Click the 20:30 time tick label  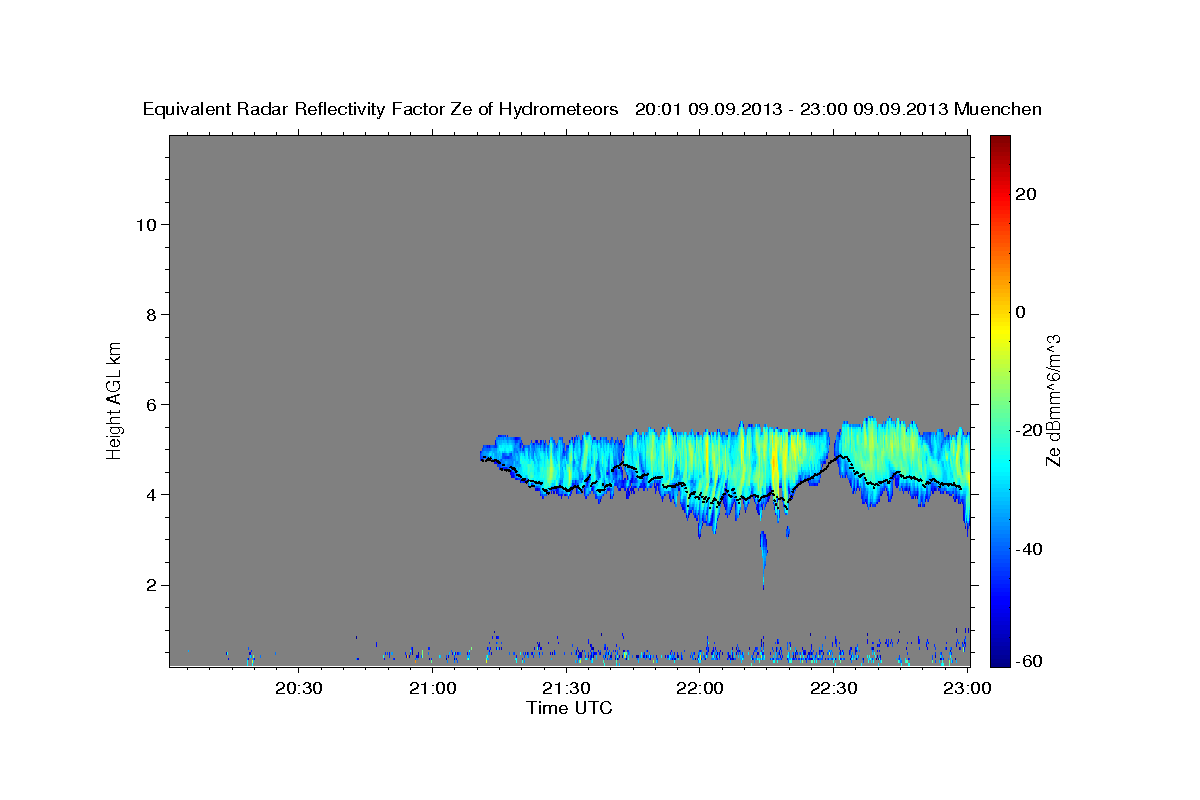[x=299, y=688]
